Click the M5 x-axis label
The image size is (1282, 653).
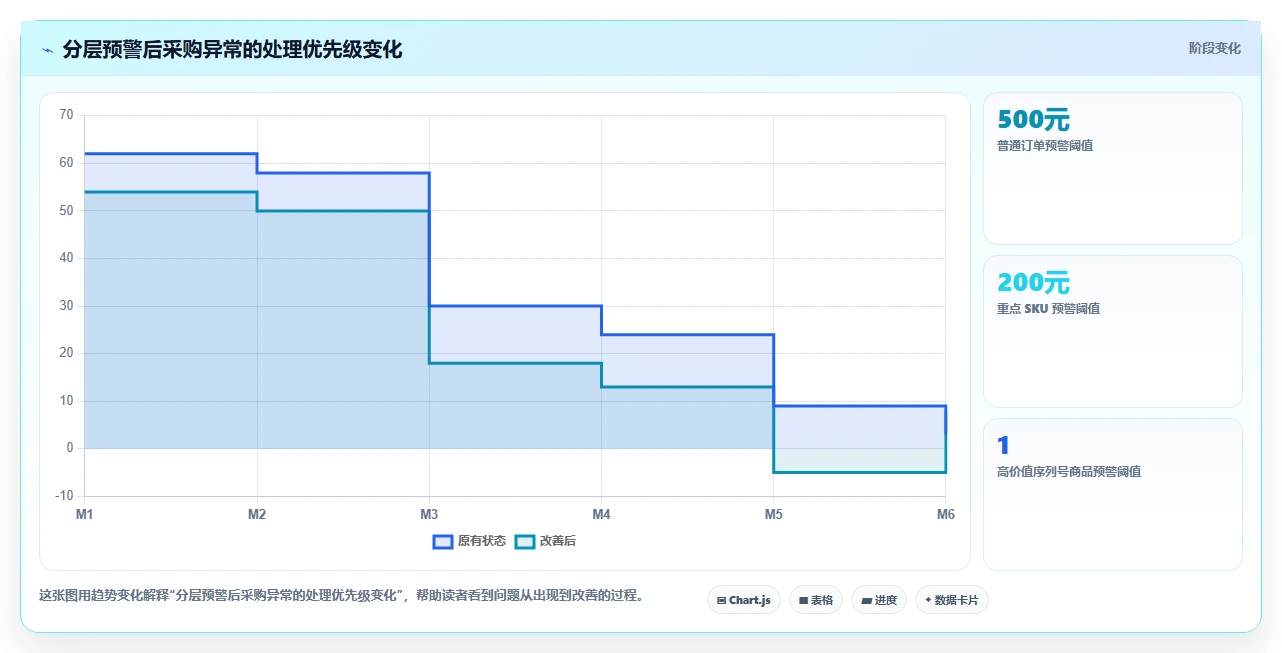click(773, 515)
